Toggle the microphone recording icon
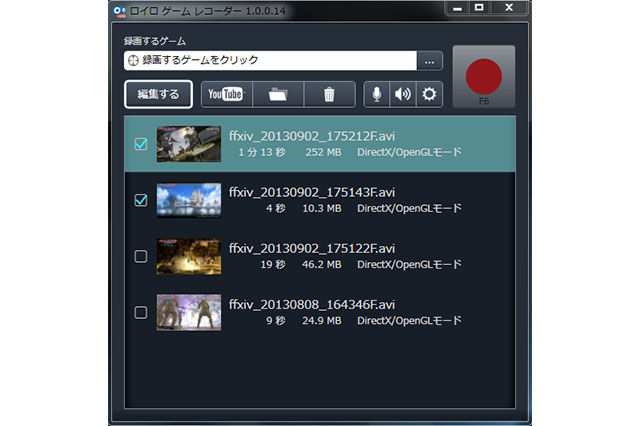 [x=377, y=94]
